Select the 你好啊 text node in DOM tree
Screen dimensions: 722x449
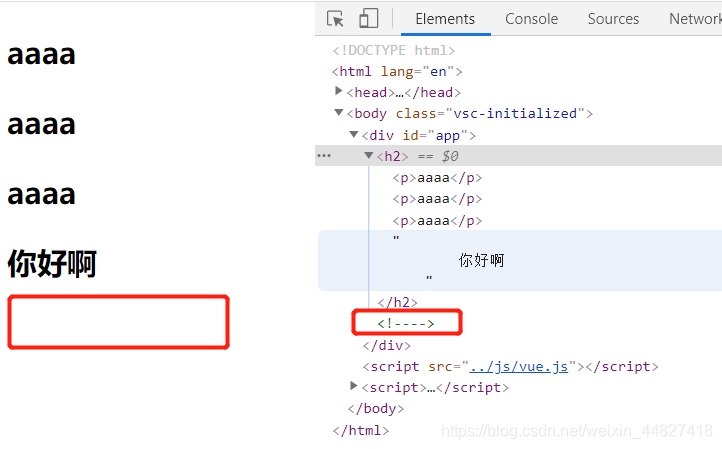(x=482, y=261)
